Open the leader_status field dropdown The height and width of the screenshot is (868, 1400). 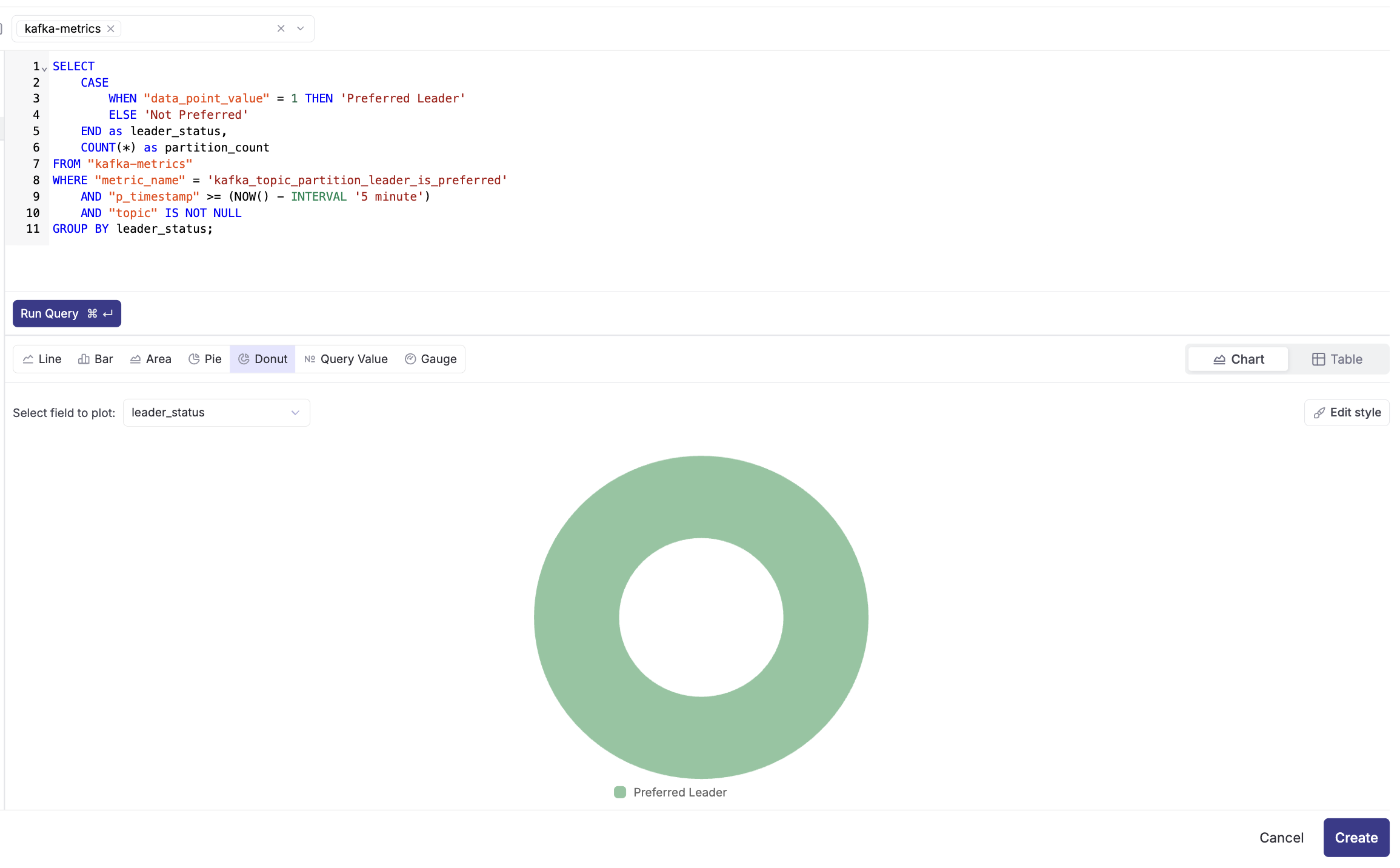(216, 413)
